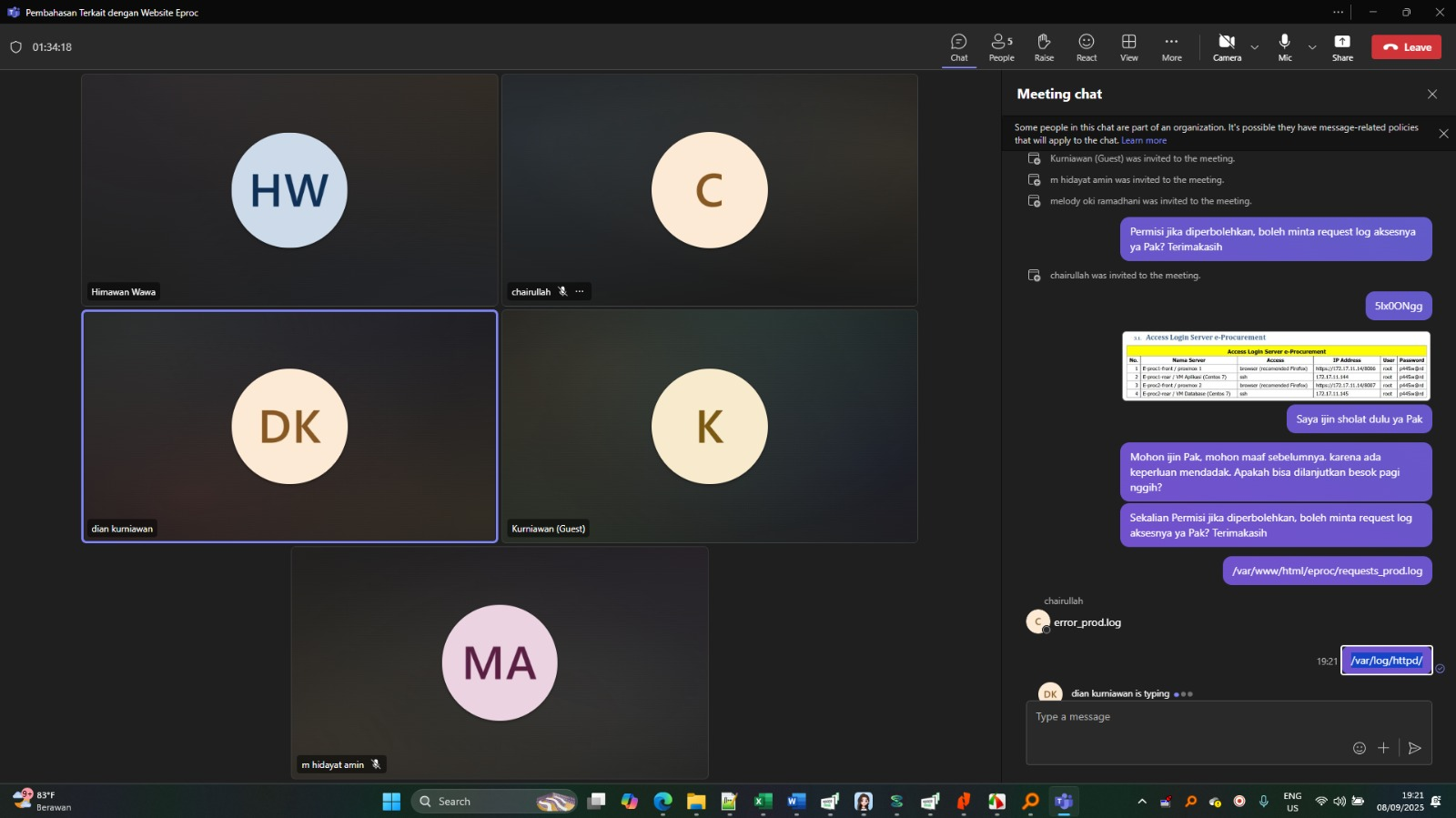The image size is (1456, 818).
Task: Follow the Learn more link
Action: click(x=1144, y=141)
